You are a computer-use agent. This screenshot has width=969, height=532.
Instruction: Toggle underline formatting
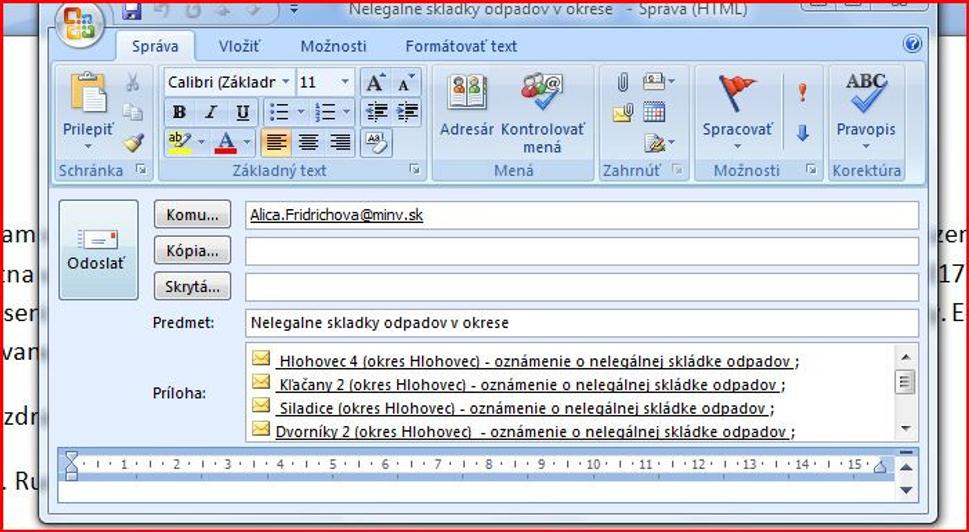point(243,112)
